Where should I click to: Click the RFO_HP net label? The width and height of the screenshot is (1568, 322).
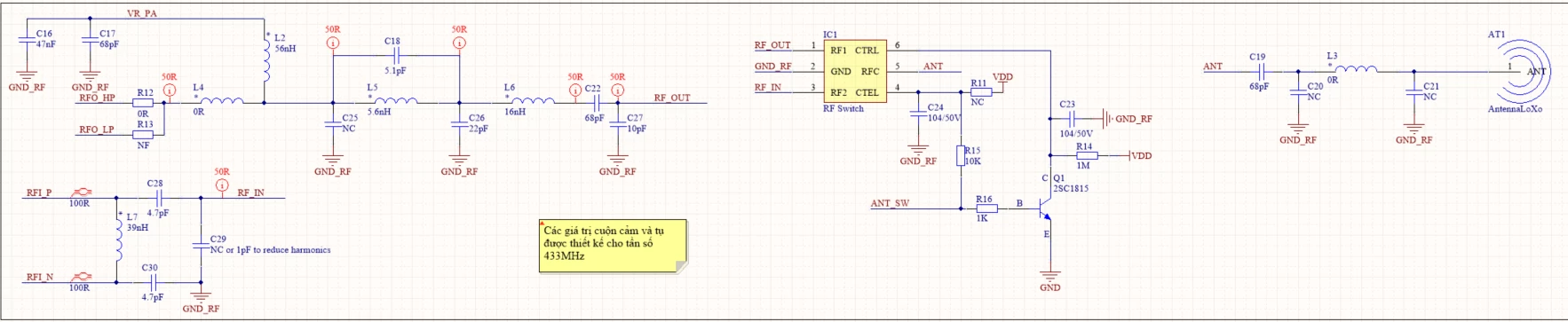97,98
